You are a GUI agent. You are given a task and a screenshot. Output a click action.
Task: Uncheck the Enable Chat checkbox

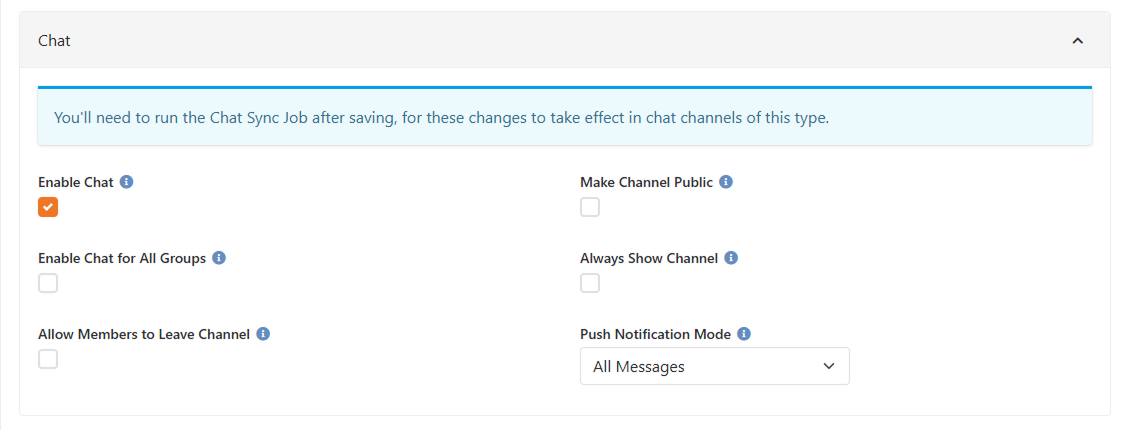[x=48, y=207]
